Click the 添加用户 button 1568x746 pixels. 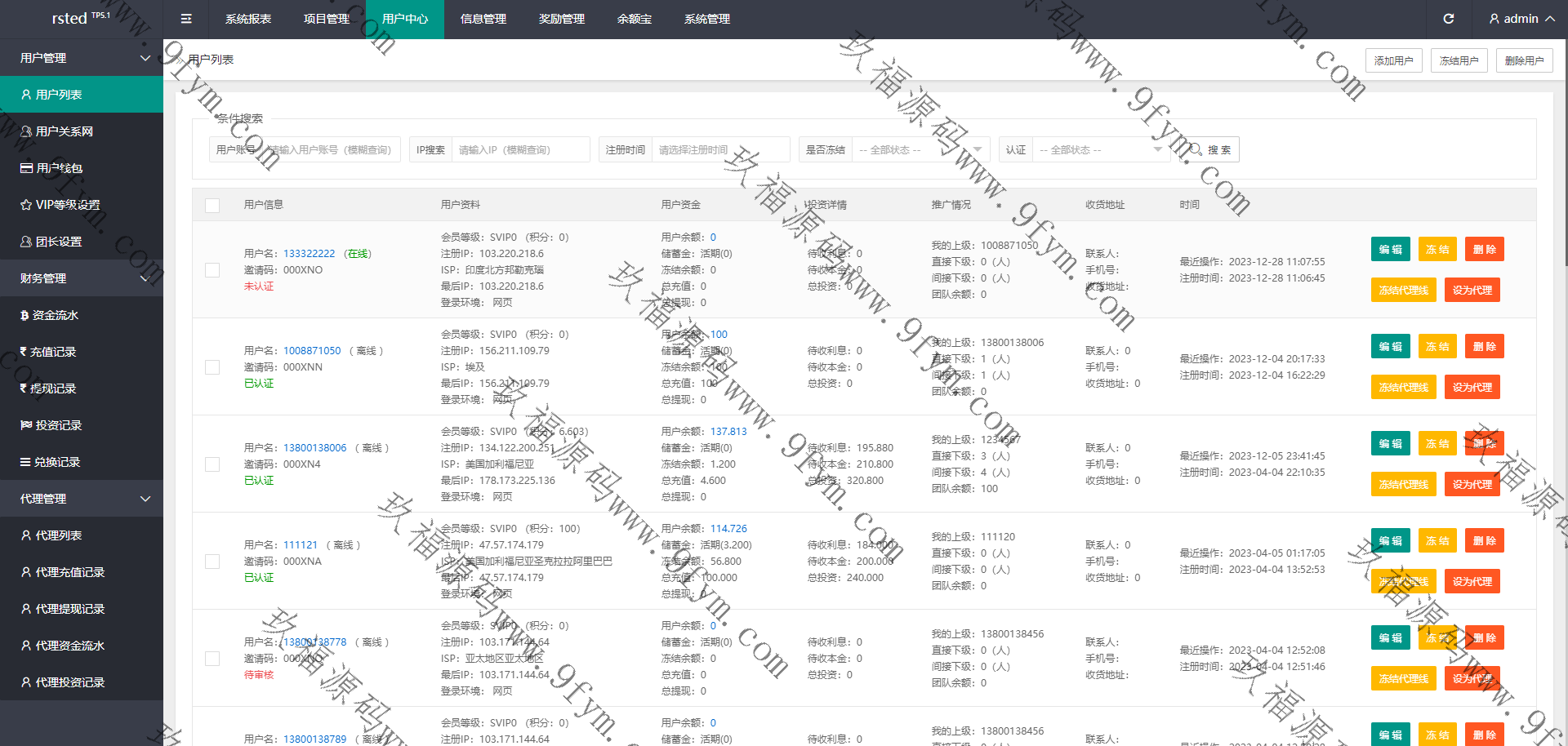coord(1393,60)
